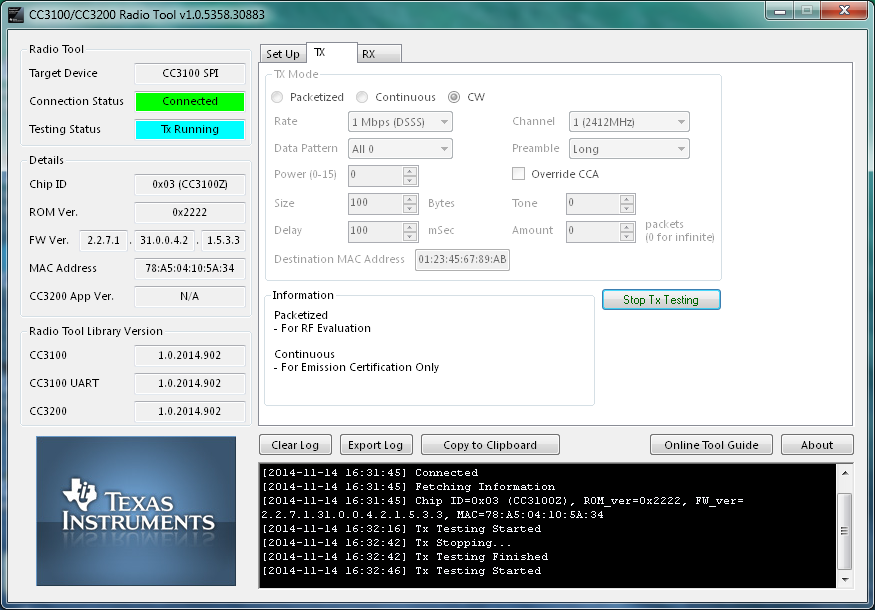Image resolution: width=875 pixels, height=610 pixels.
Task: Minimize the Radio Tool window
Action: 780,11
